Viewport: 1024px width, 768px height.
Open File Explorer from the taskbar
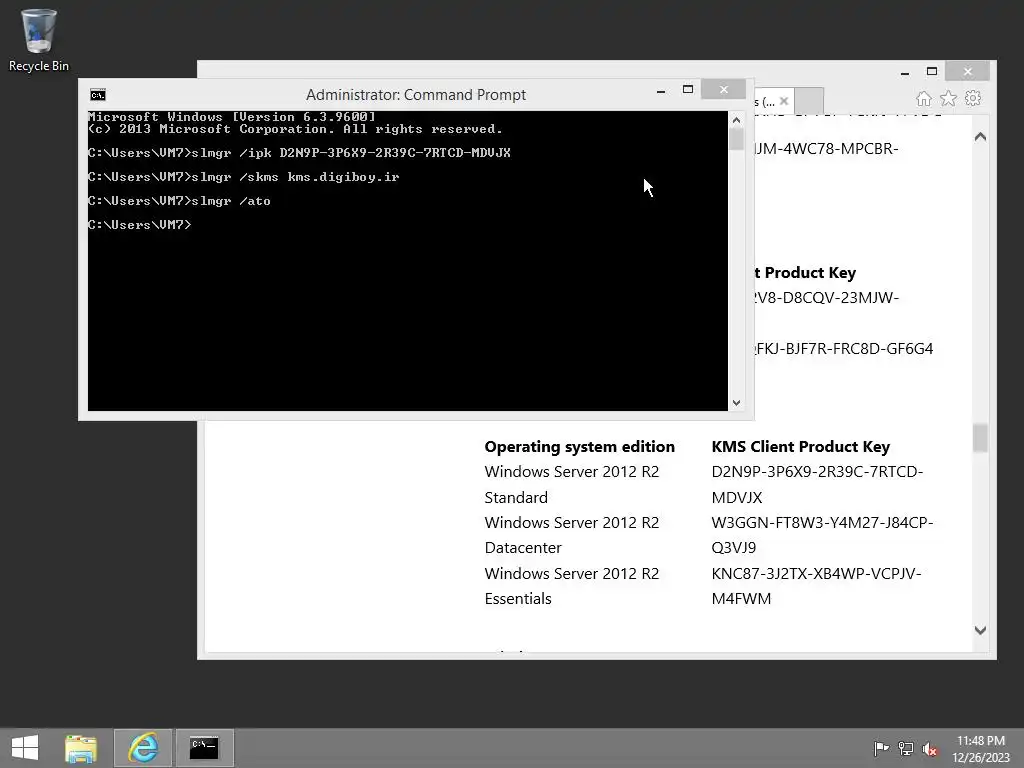click(81, 748)
